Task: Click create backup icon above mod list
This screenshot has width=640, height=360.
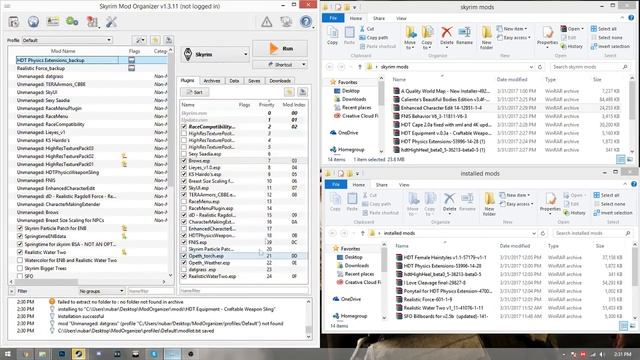Action: [168, 40]
